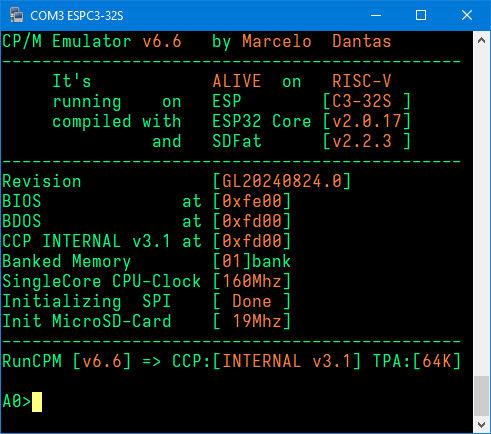Minimize the COM3 ESPC3-32S window
This screenshot has height=434, width=491.
point(376,15)
